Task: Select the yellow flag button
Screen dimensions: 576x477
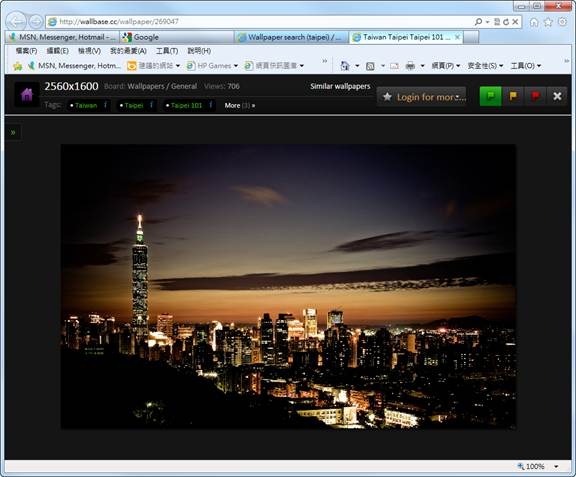Action: (x=513, y=96)
